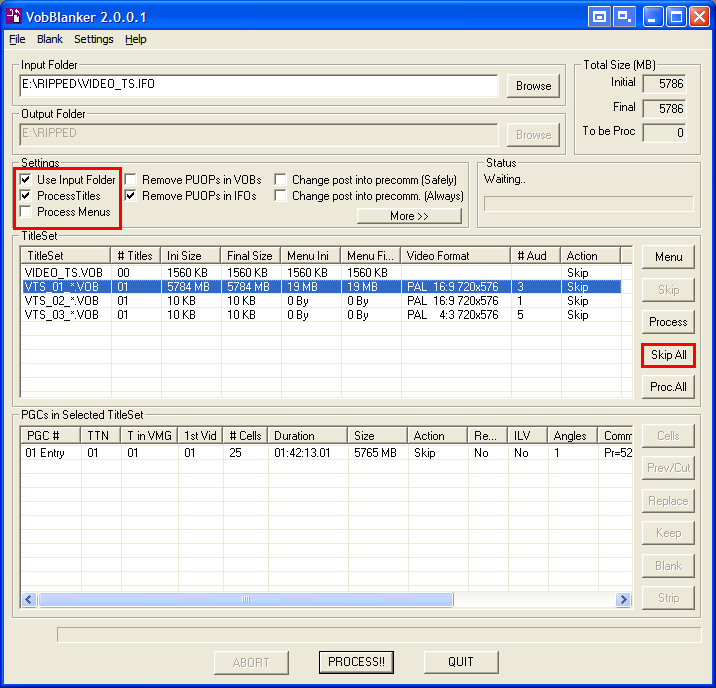Open the Settings menu
Screen dimensions: 716x688
(94, 39)
